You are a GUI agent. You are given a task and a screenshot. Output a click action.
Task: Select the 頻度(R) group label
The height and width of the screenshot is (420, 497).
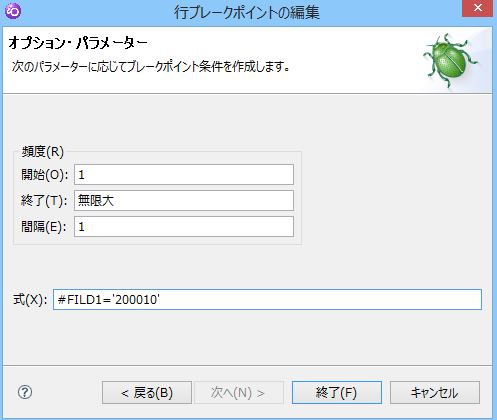43,152
